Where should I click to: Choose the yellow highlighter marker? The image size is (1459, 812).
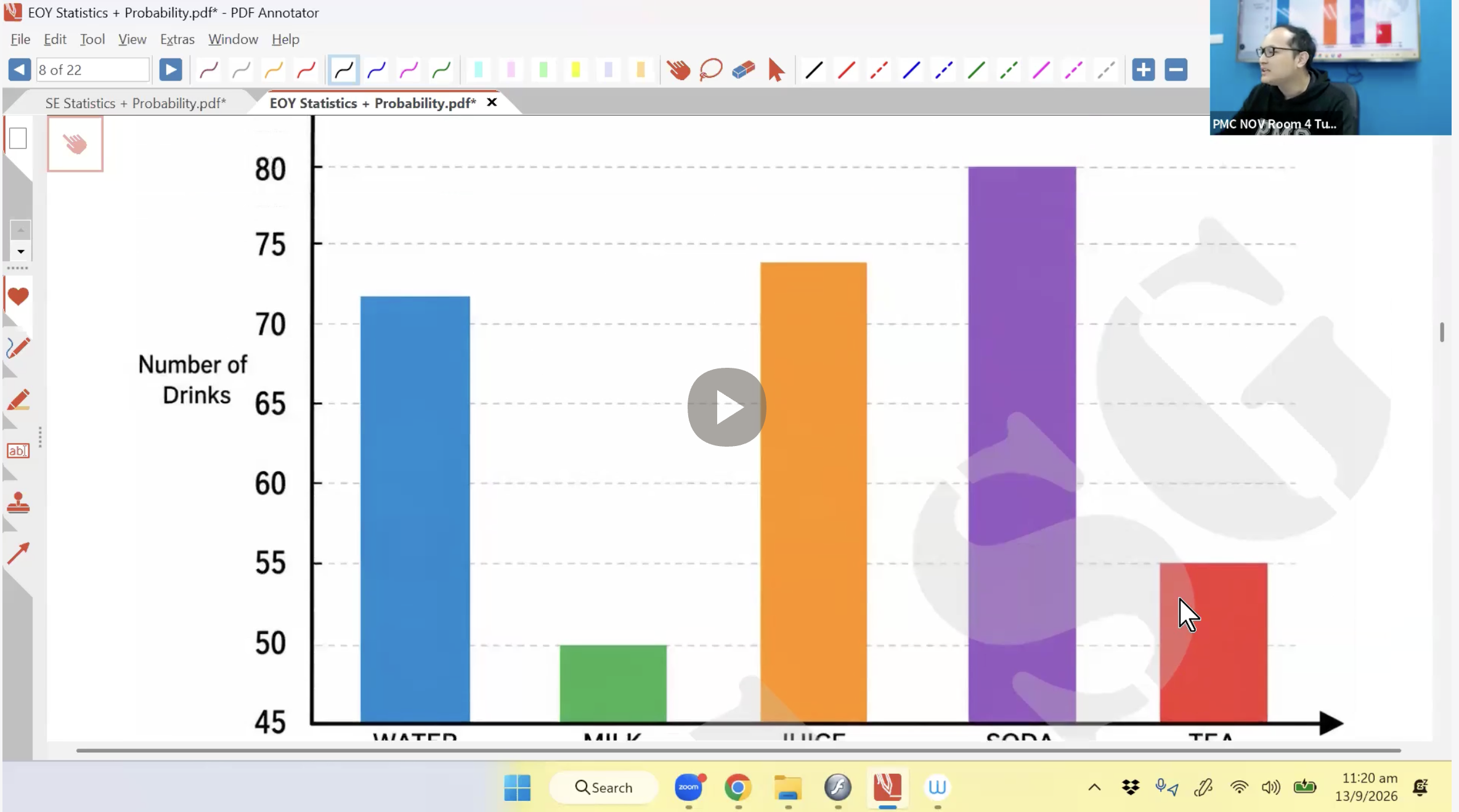(575, 70)
